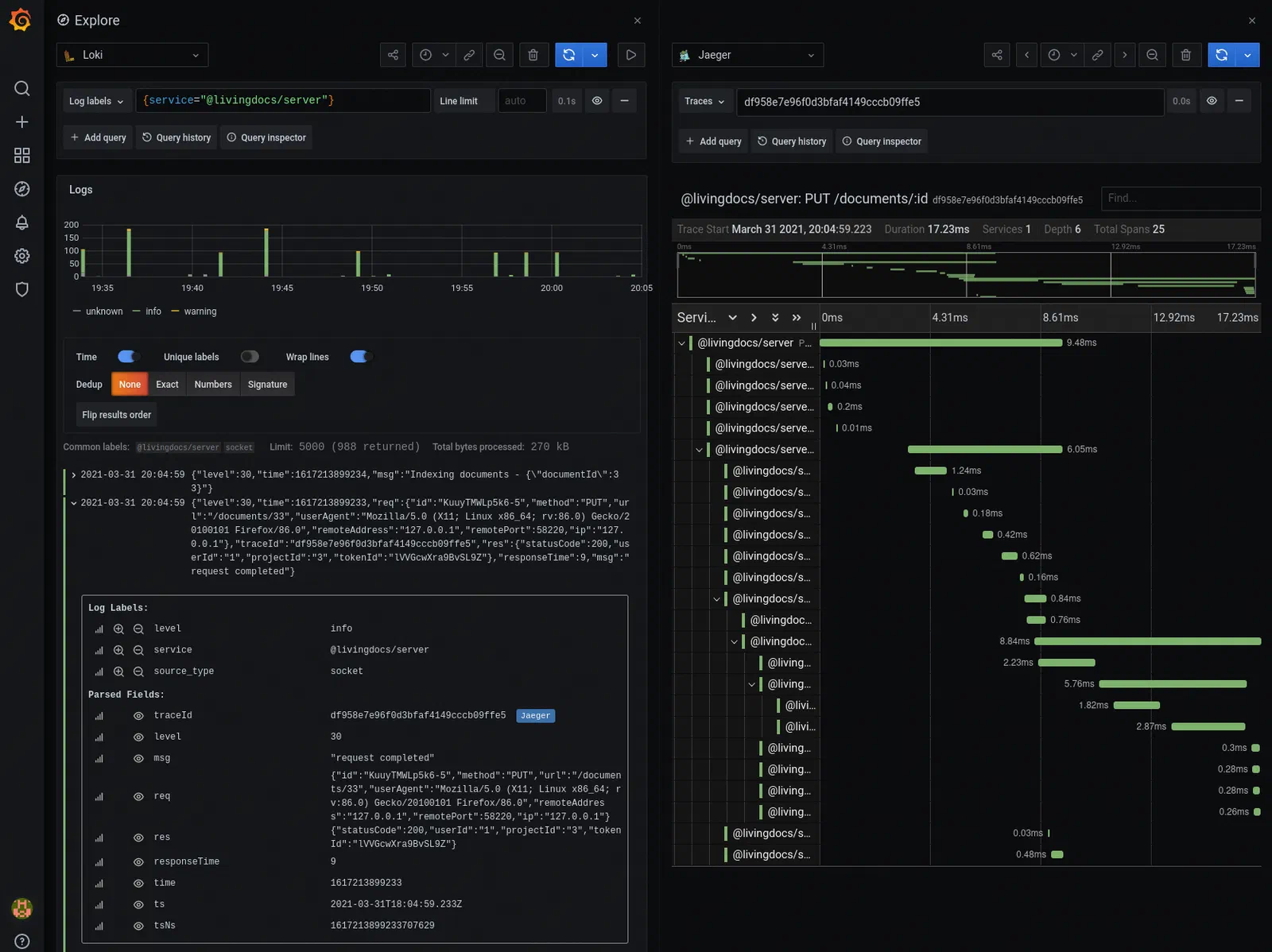This screenshot has width=1272, height=952.
Task: Select Dedup None option
Action: [130, 385]
